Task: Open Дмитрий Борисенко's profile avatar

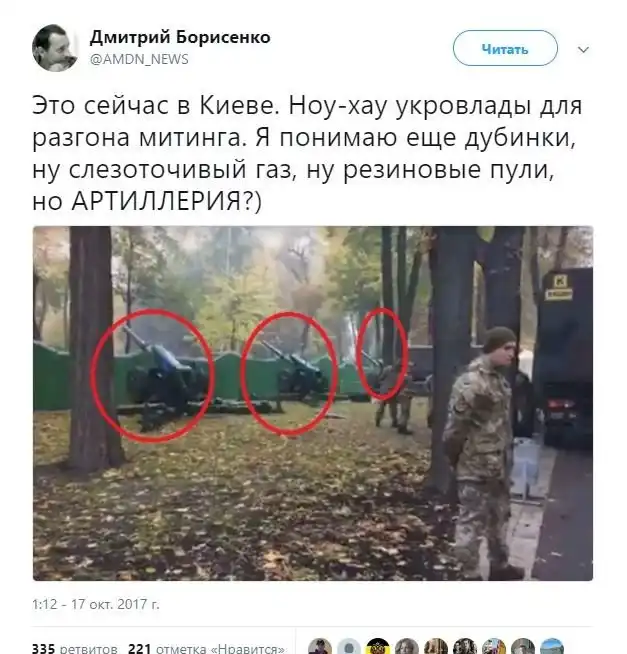Action: pos(55,48)
